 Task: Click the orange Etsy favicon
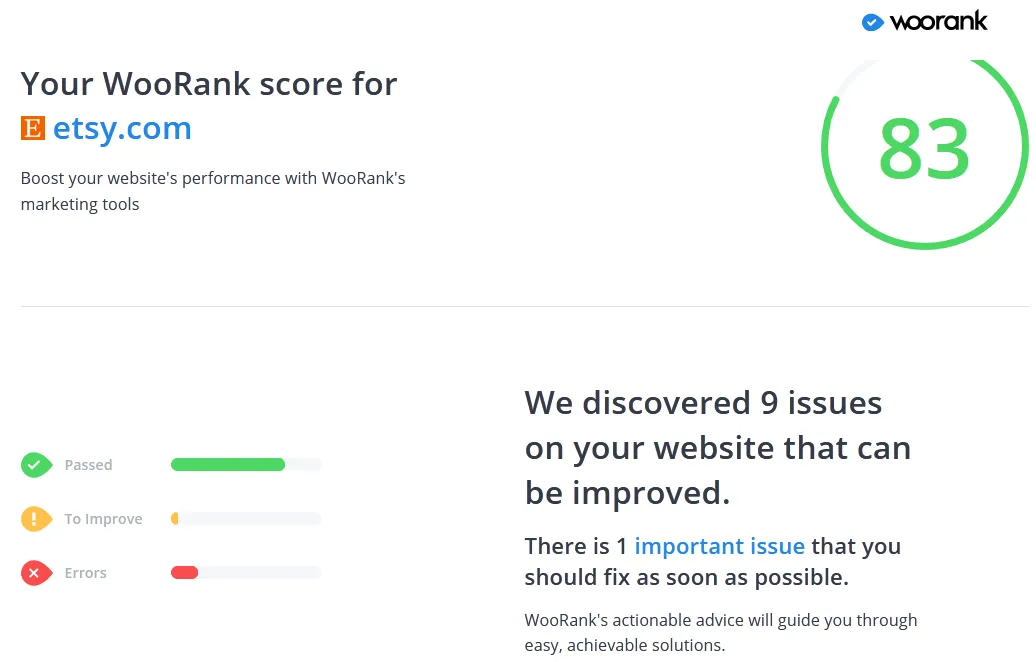coord(33,128)
